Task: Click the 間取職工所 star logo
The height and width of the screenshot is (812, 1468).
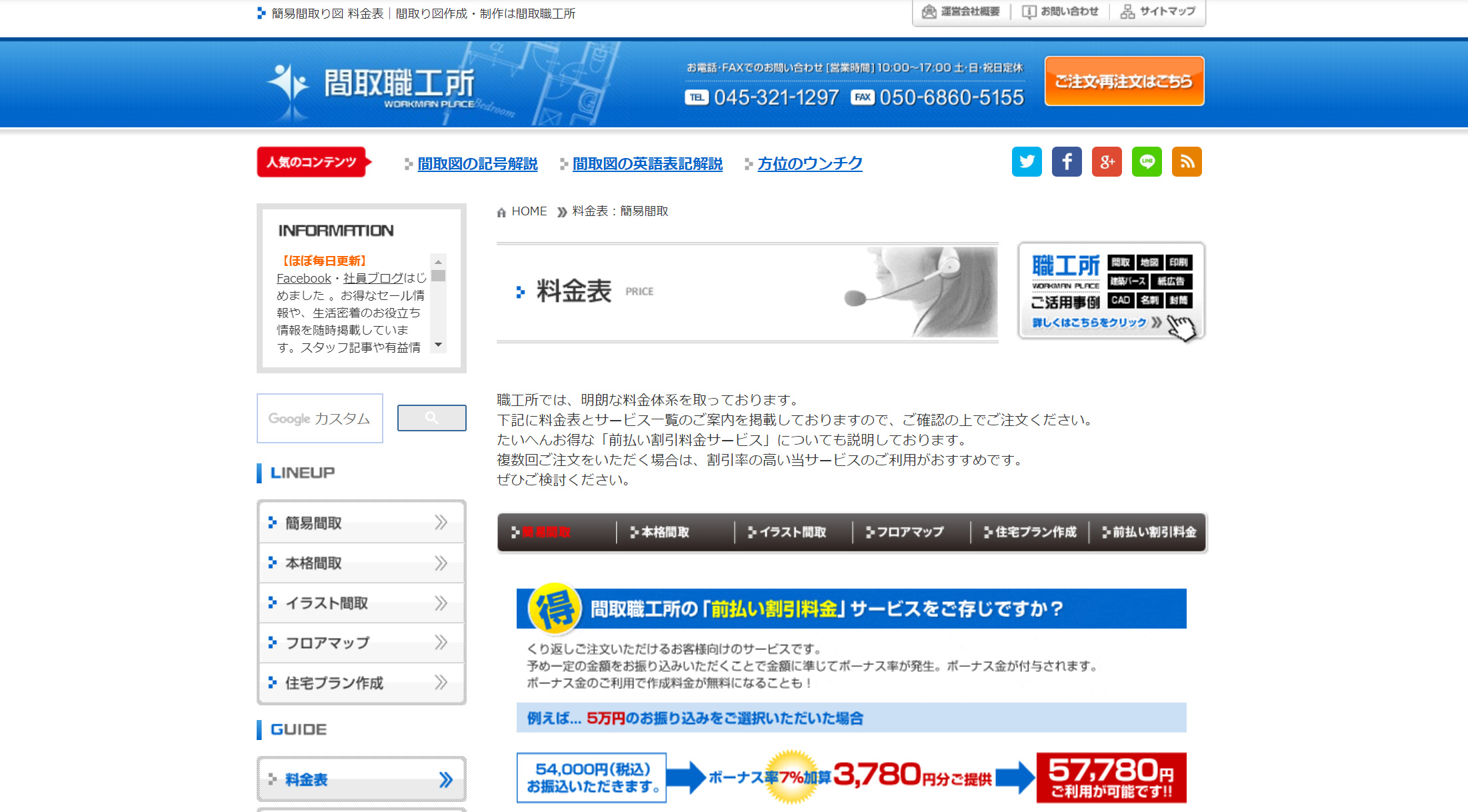Action: (x=288, y=85)
